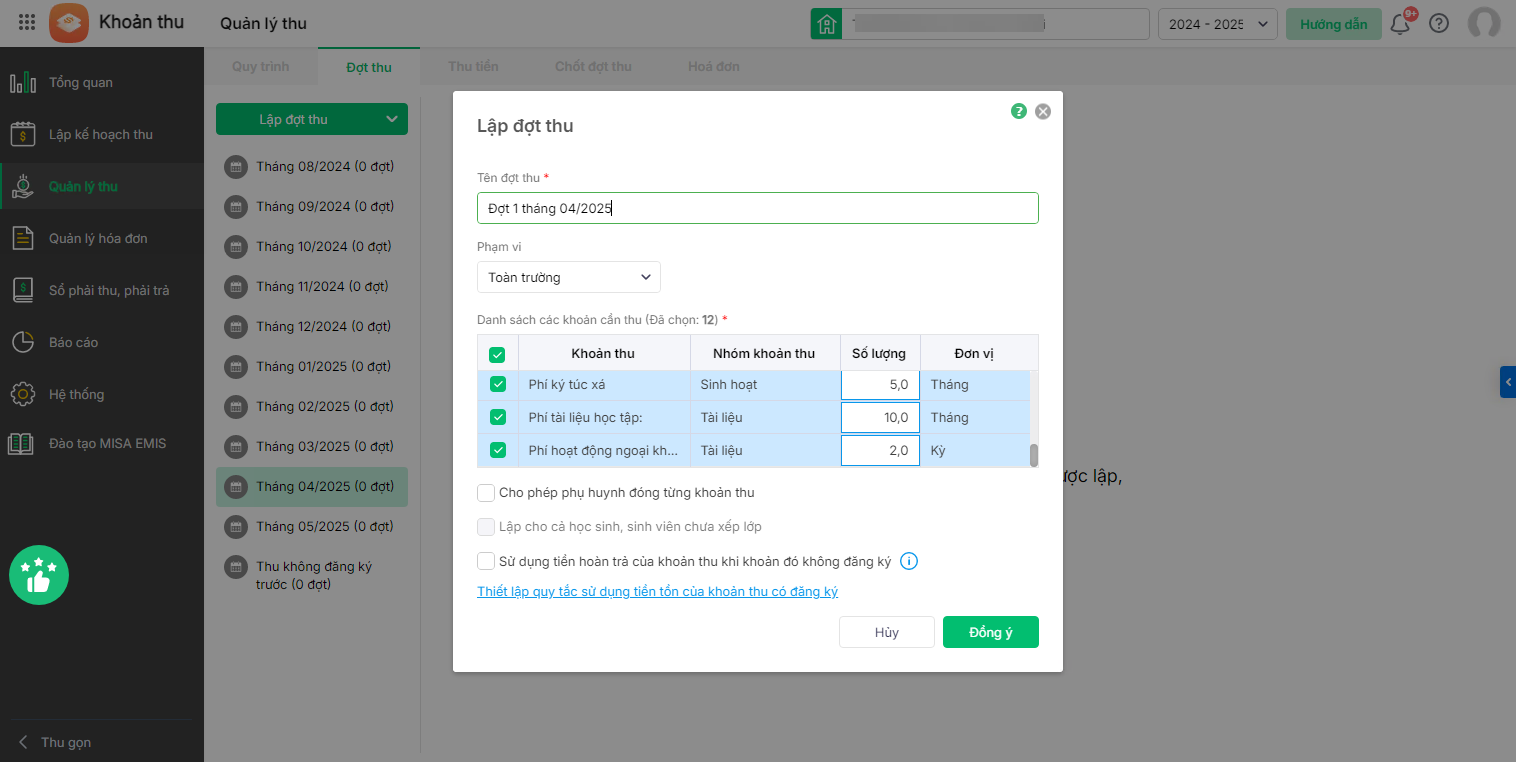
Task: Edit the quantity 5,0 for Phí ký túc xá
Action: click(880, 384)
